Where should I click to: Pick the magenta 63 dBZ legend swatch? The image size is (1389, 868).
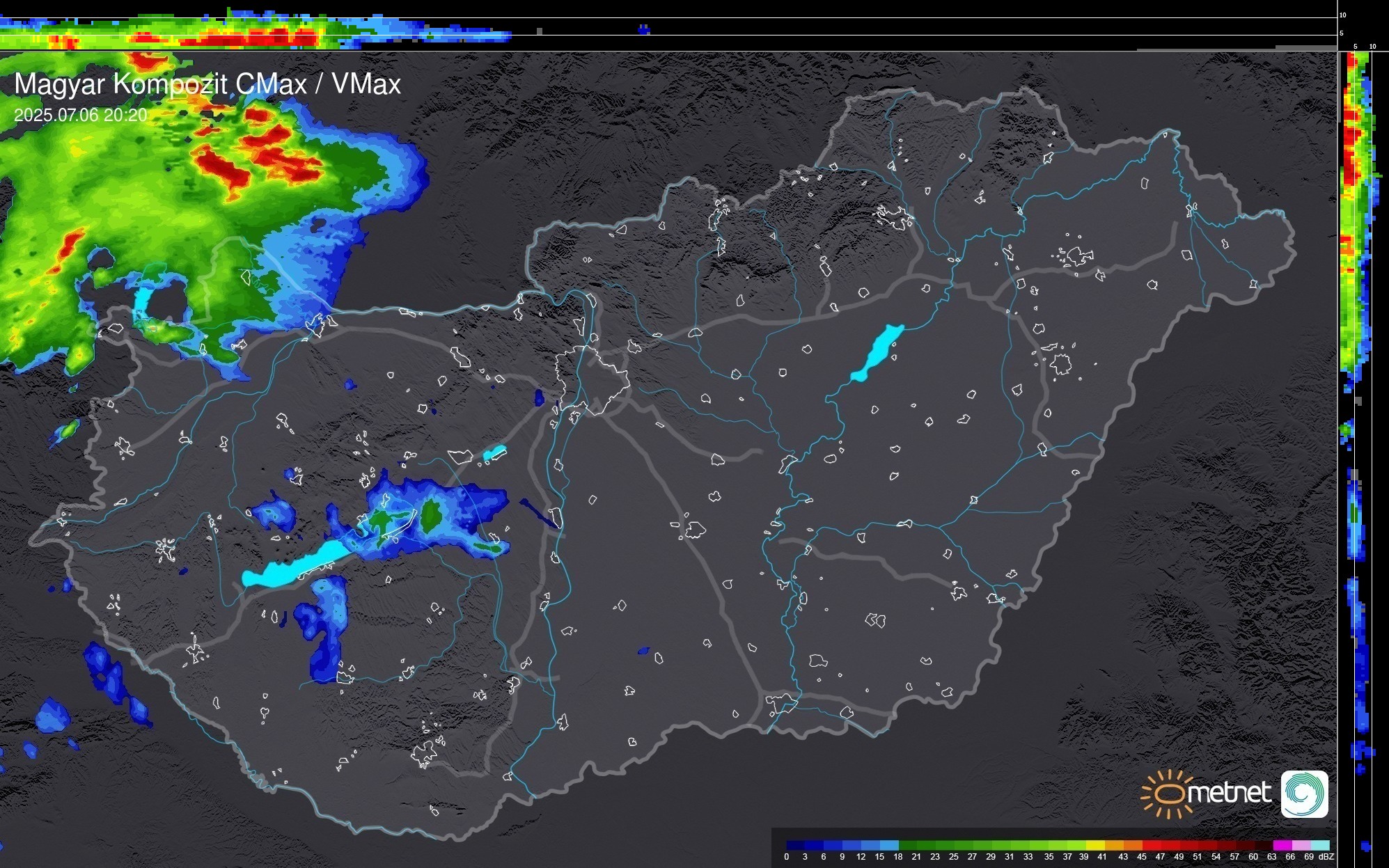(1282, 846)
